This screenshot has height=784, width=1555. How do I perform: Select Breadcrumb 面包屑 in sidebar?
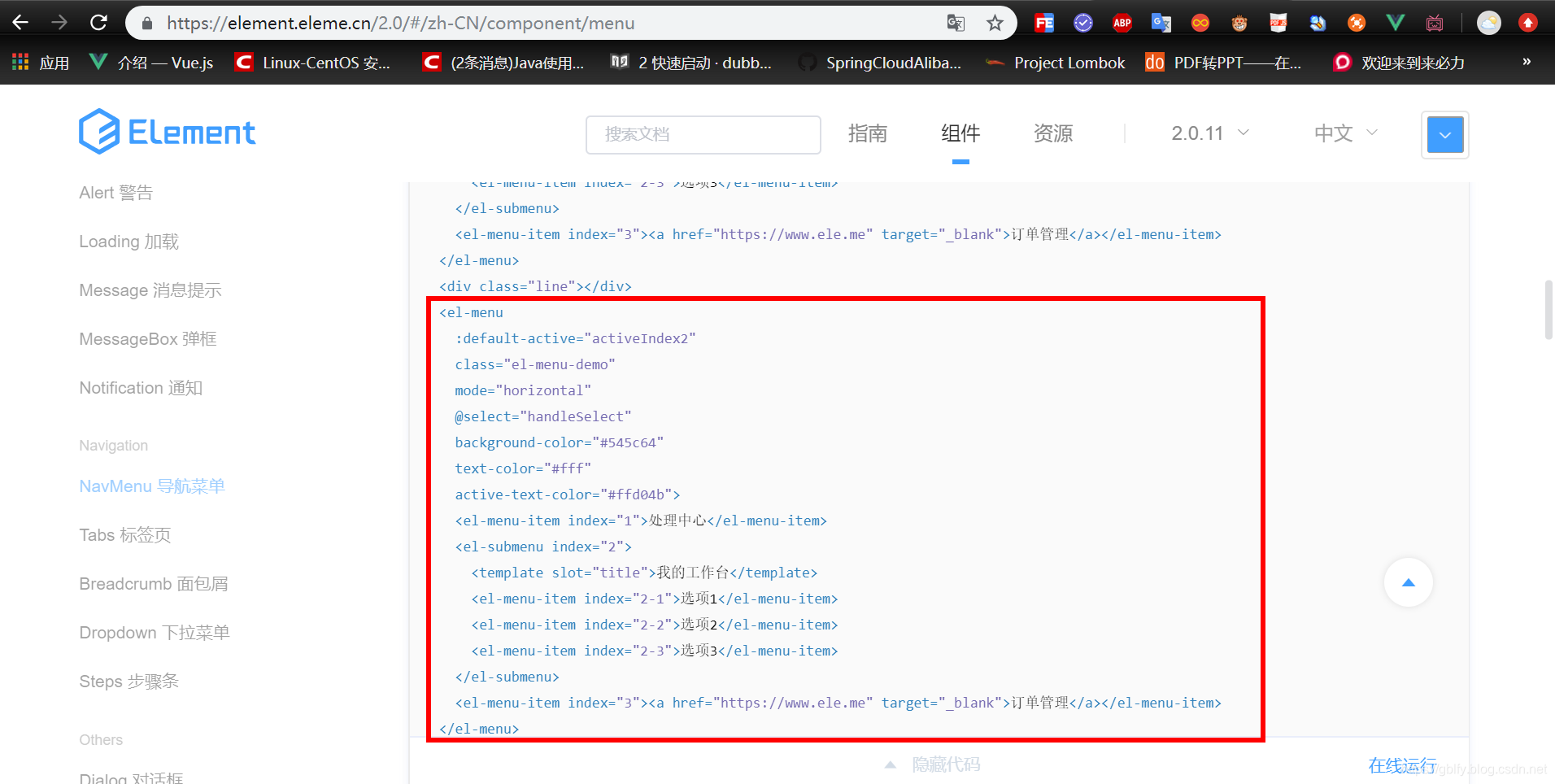[x=154, y=584]
